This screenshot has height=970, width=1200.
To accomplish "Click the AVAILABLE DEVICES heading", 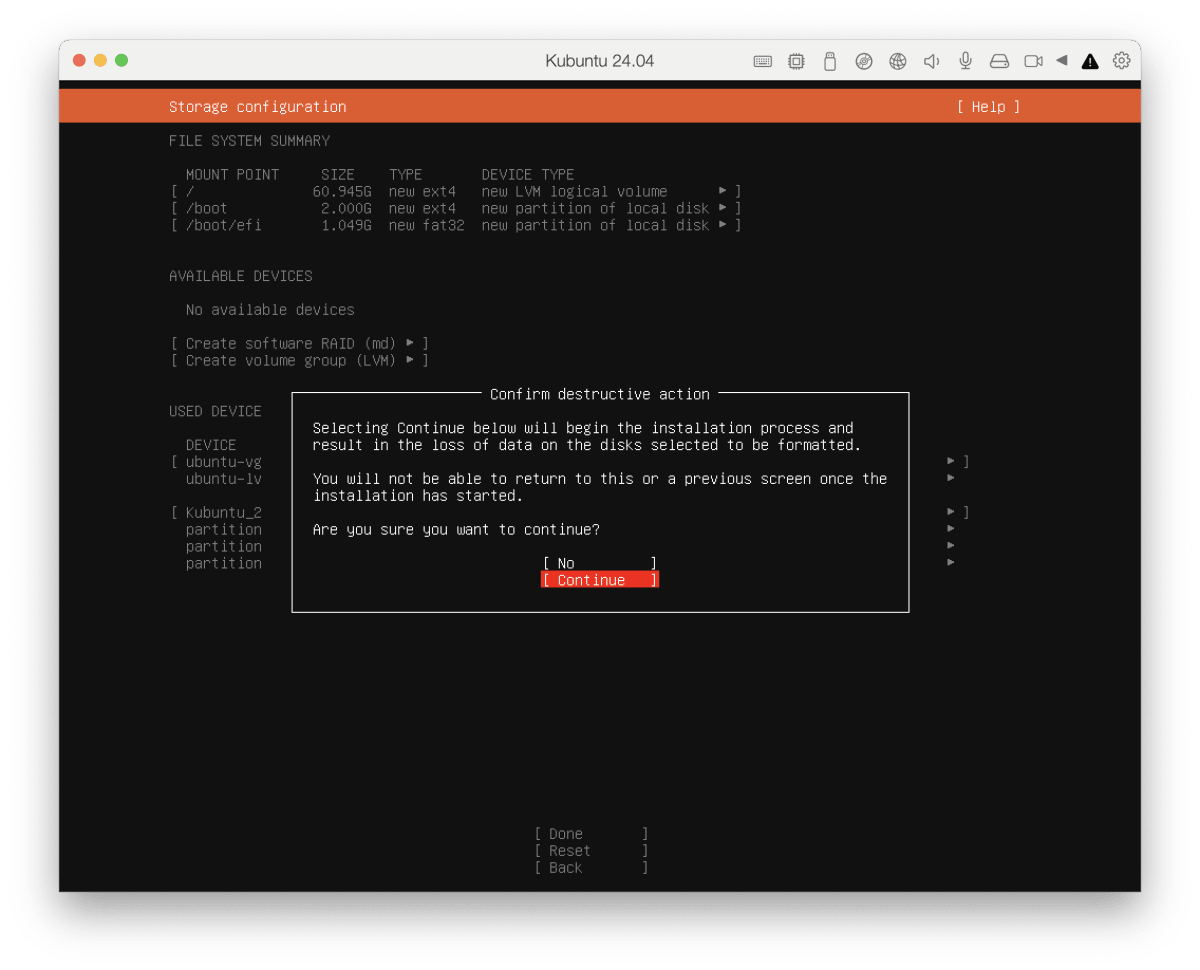I will point(240,276).
